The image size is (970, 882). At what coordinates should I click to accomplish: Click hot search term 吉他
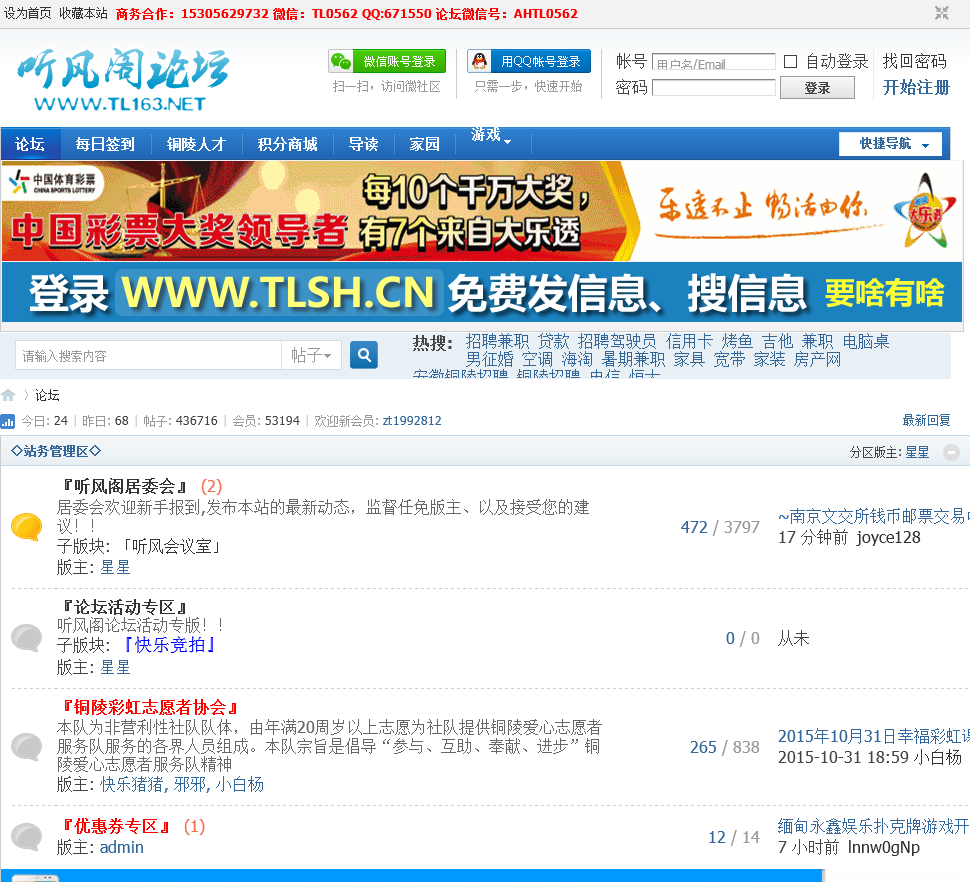click(777, 341)
